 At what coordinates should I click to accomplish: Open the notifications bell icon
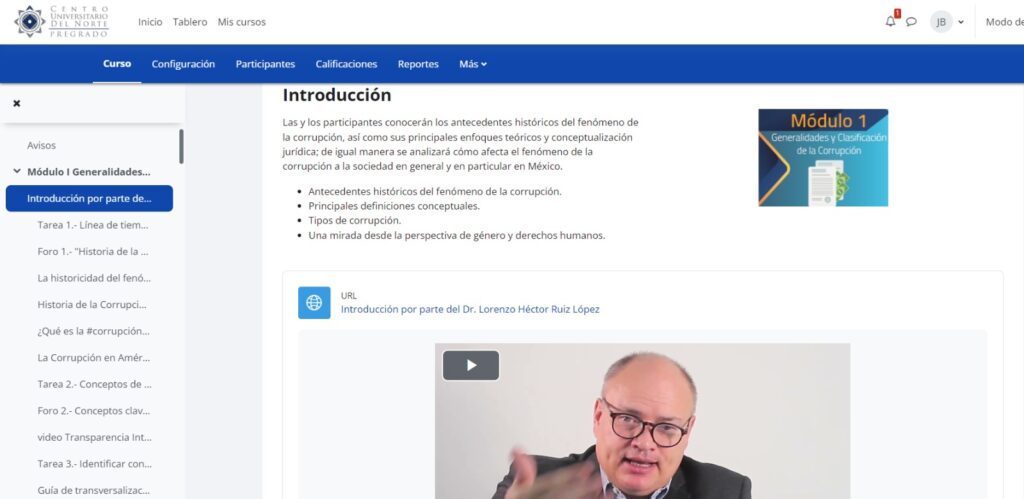(891, 22)
